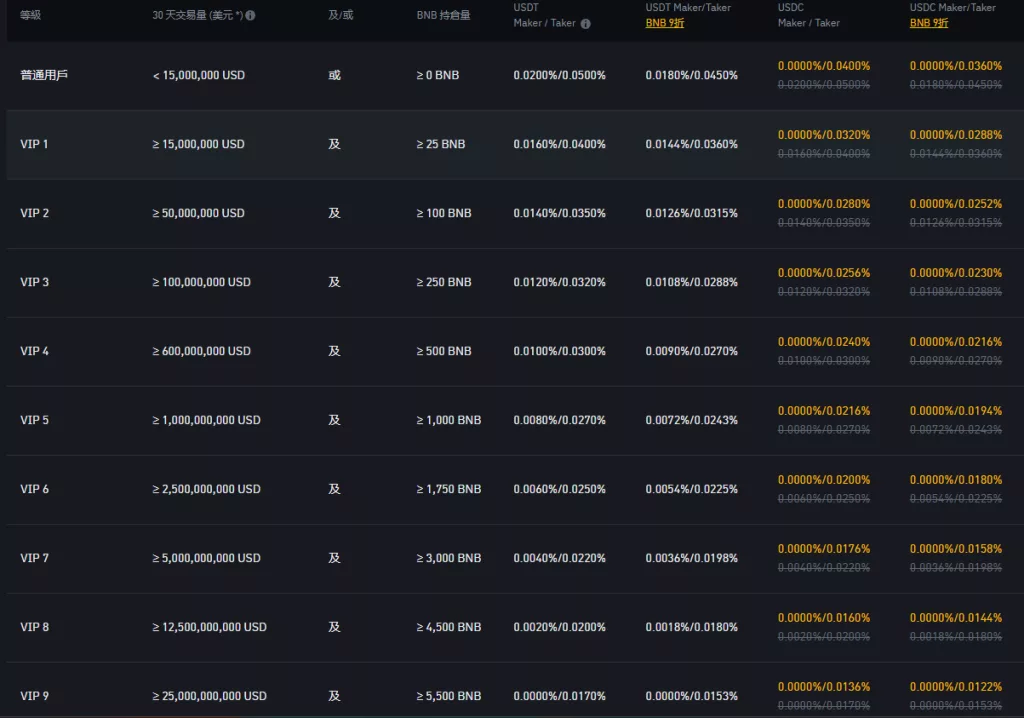
Task: Select the '≥ 3,000 BNB' holding cell
Action: (449, 558)
